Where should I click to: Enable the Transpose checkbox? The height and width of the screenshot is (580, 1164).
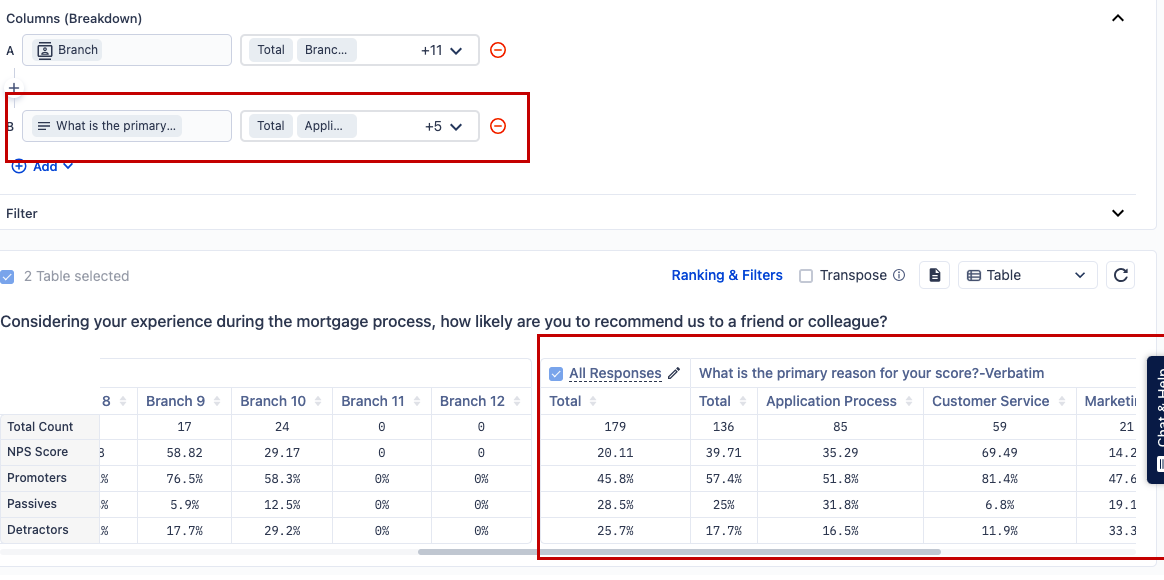(806, 276)
